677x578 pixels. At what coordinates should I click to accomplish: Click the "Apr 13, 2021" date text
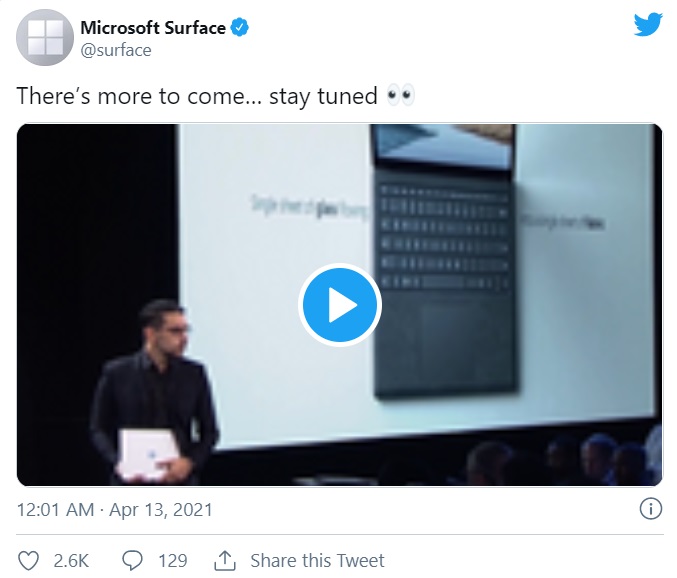point(163,509)
